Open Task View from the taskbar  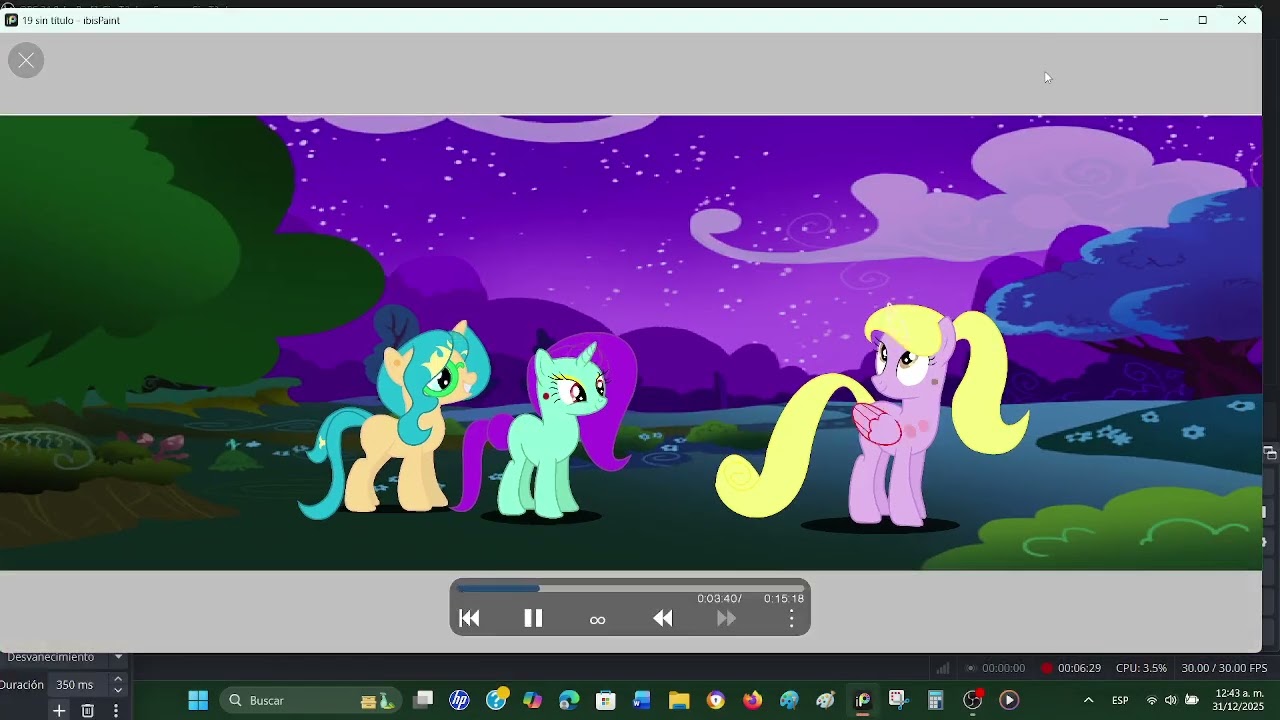423,700
